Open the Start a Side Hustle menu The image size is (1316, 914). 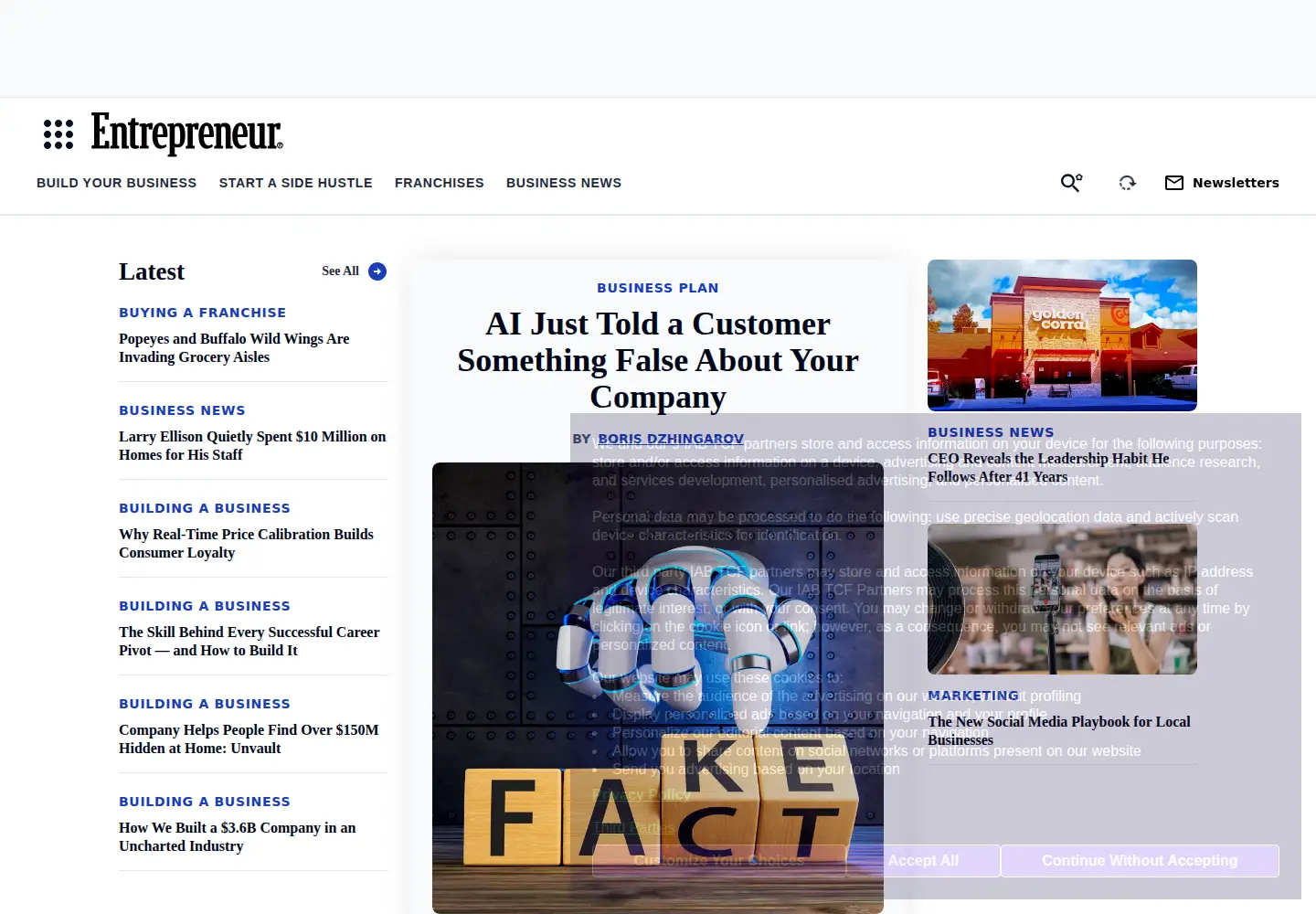click(x=296, y=183)
